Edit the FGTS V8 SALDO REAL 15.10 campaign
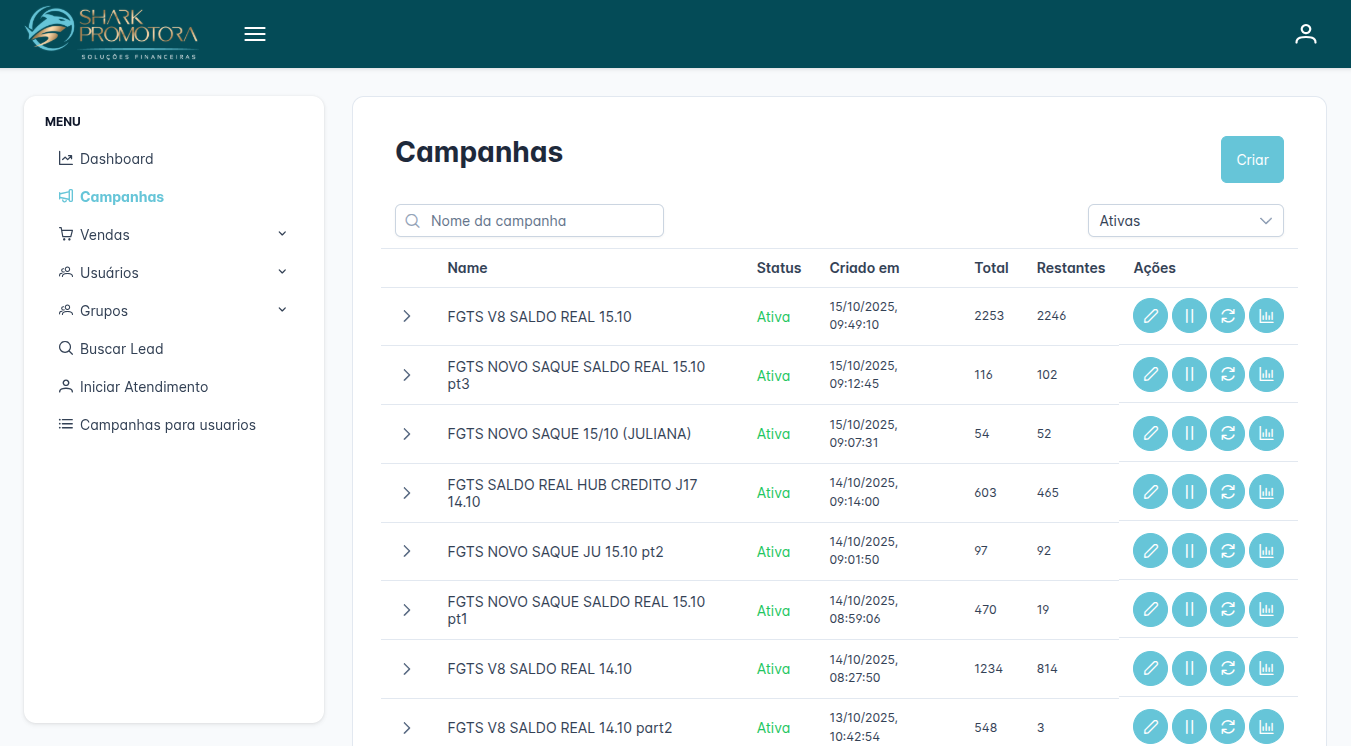The width and height of the screenshot is (1351, 746). pos(1150,316)
